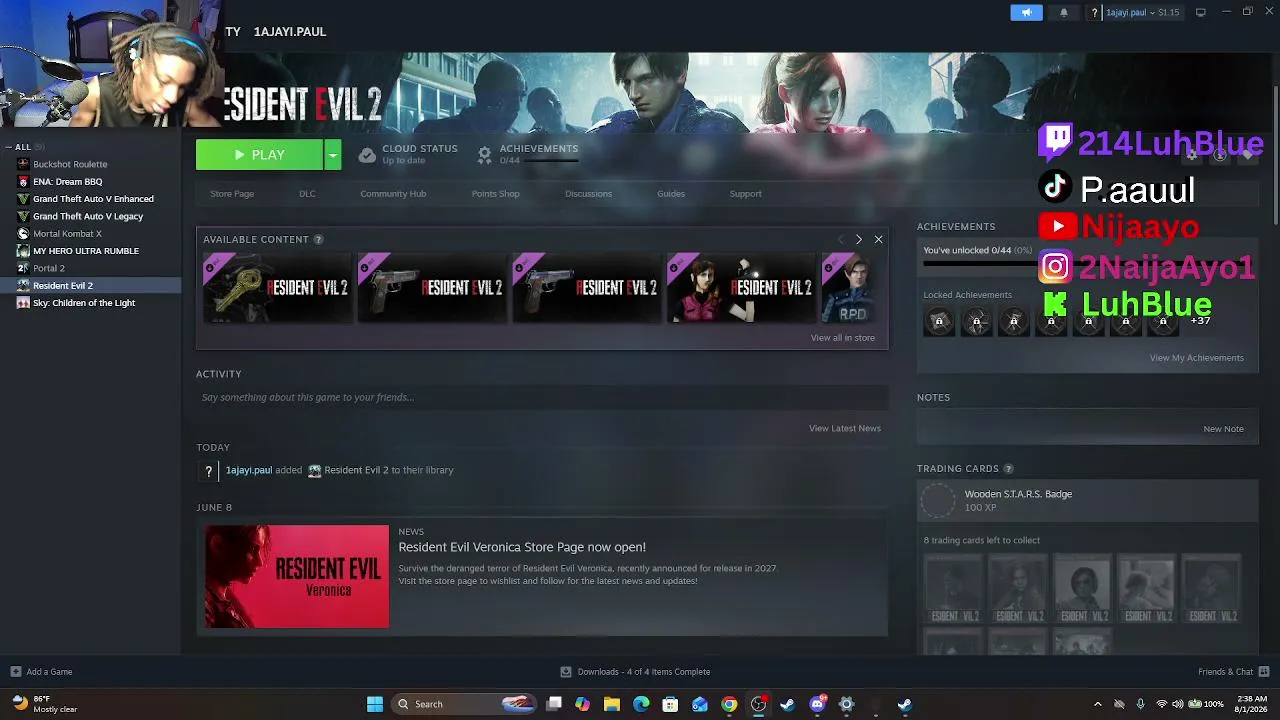Click the Trading Cards help icon
This screenshot has width=1280, height=720.
point(1008,469)
